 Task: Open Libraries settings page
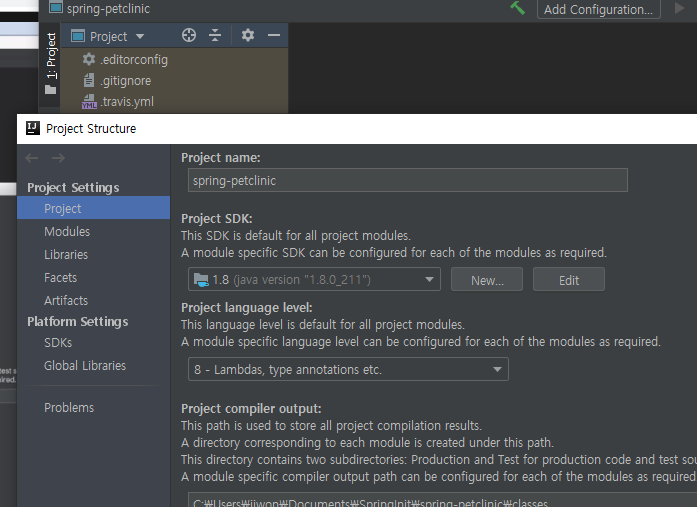(x=66, y=255)
